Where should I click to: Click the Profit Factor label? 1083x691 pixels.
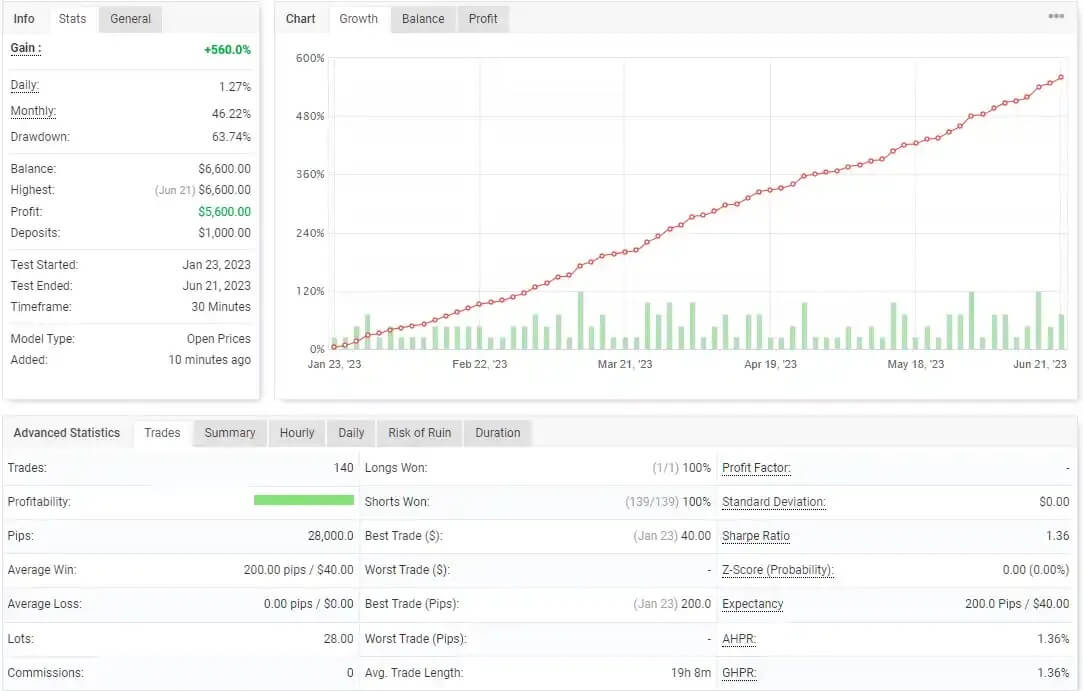click(756, 468)
